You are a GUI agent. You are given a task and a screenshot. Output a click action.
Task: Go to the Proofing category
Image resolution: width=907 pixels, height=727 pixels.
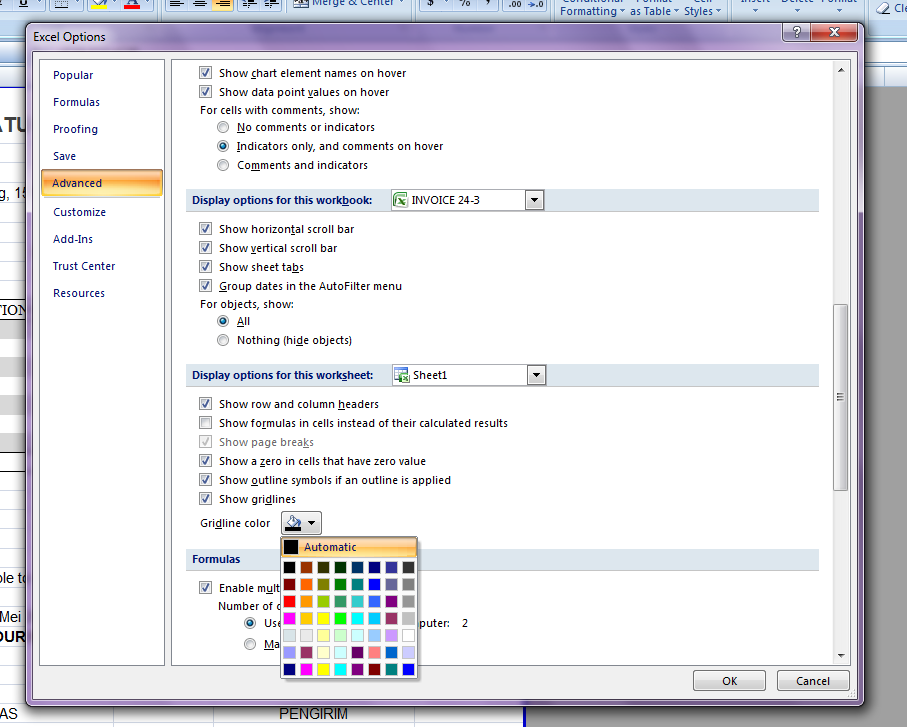(x=75, y=130)
